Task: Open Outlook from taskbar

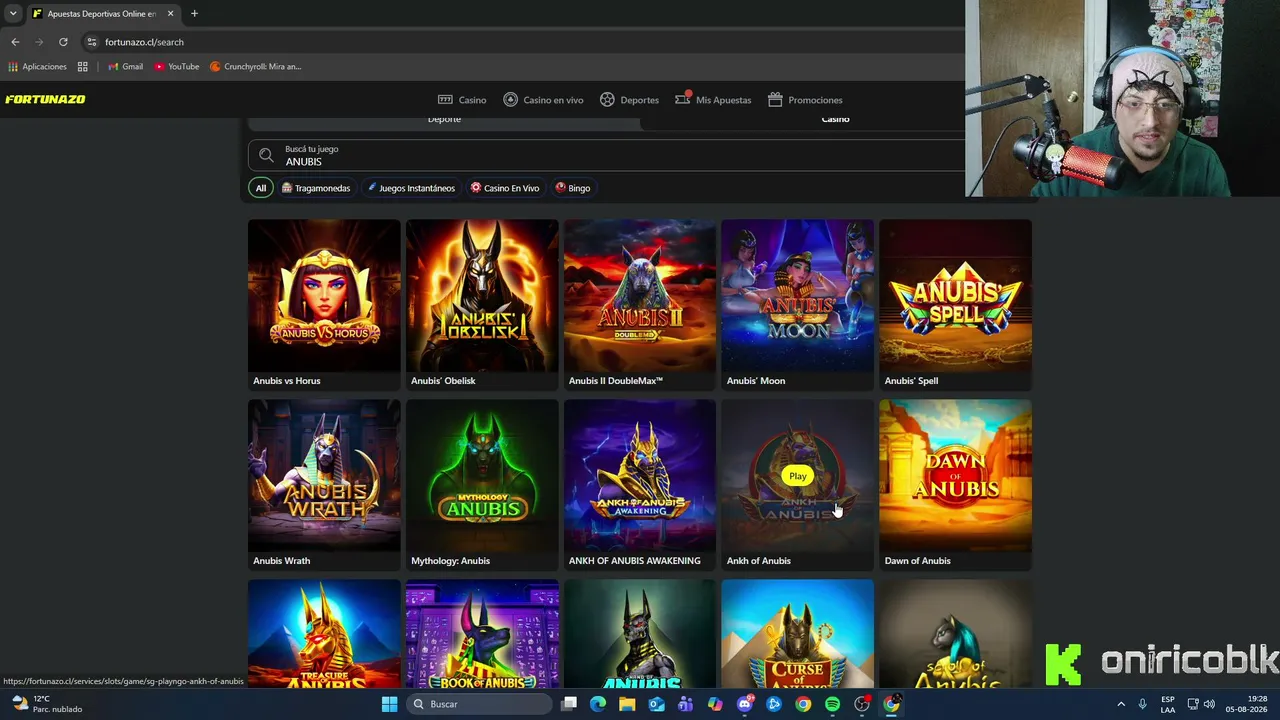Action: [x=656, y=704]
